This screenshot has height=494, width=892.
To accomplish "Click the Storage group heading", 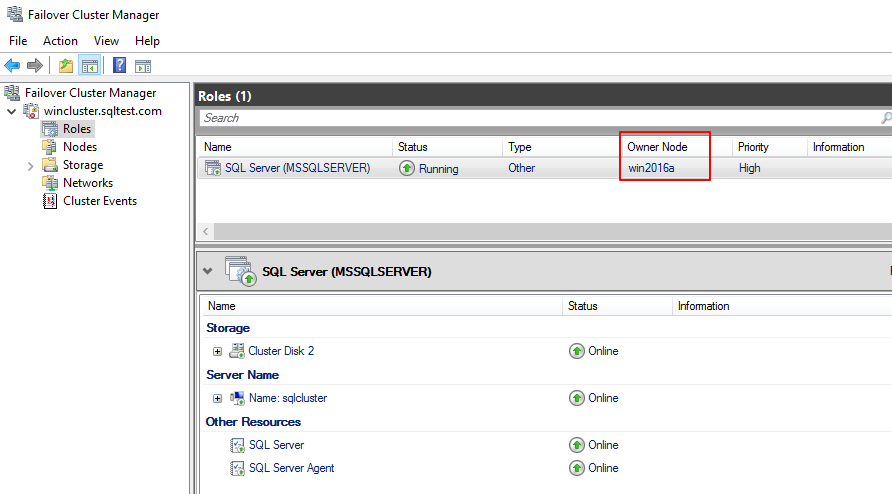I will click(x=228, y=328).
